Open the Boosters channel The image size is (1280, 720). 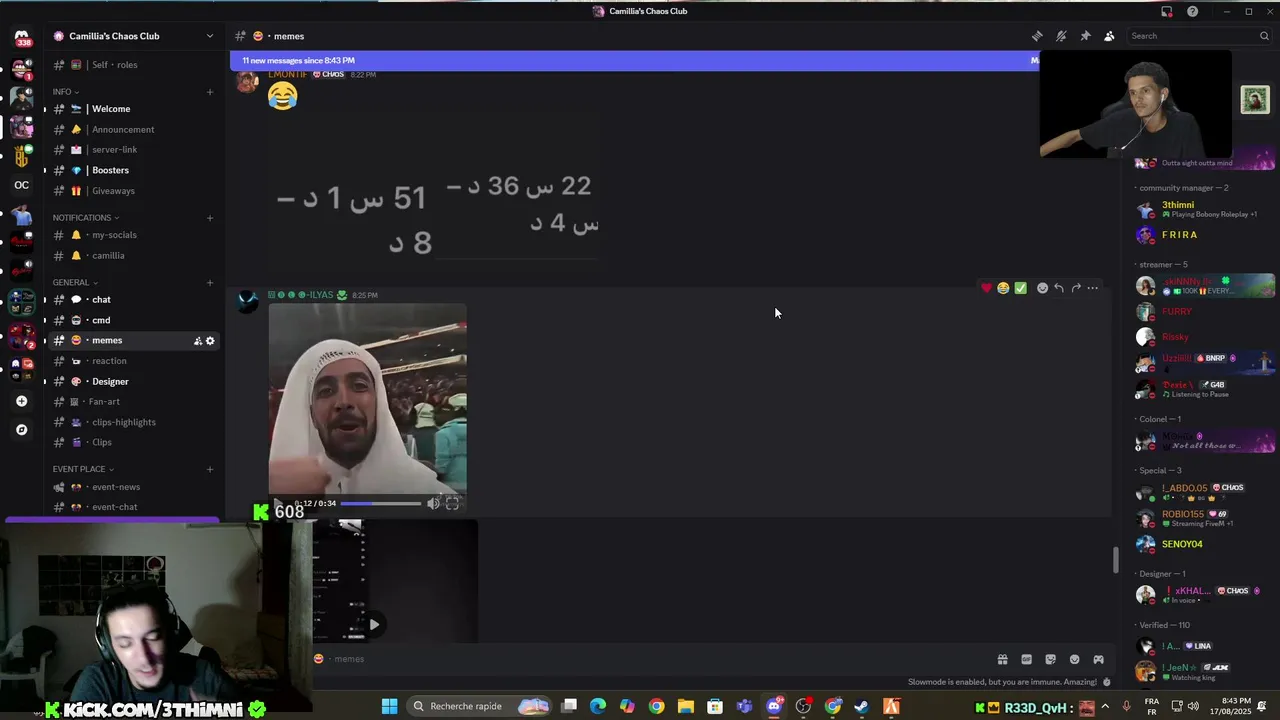point(134,170)
